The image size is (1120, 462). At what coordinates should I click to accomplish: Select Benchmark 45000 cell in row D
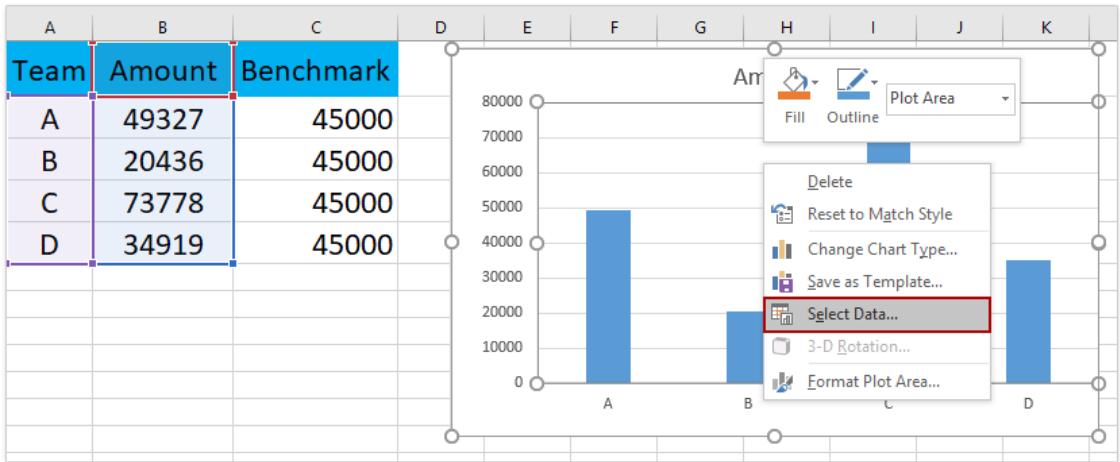(316, 244)
